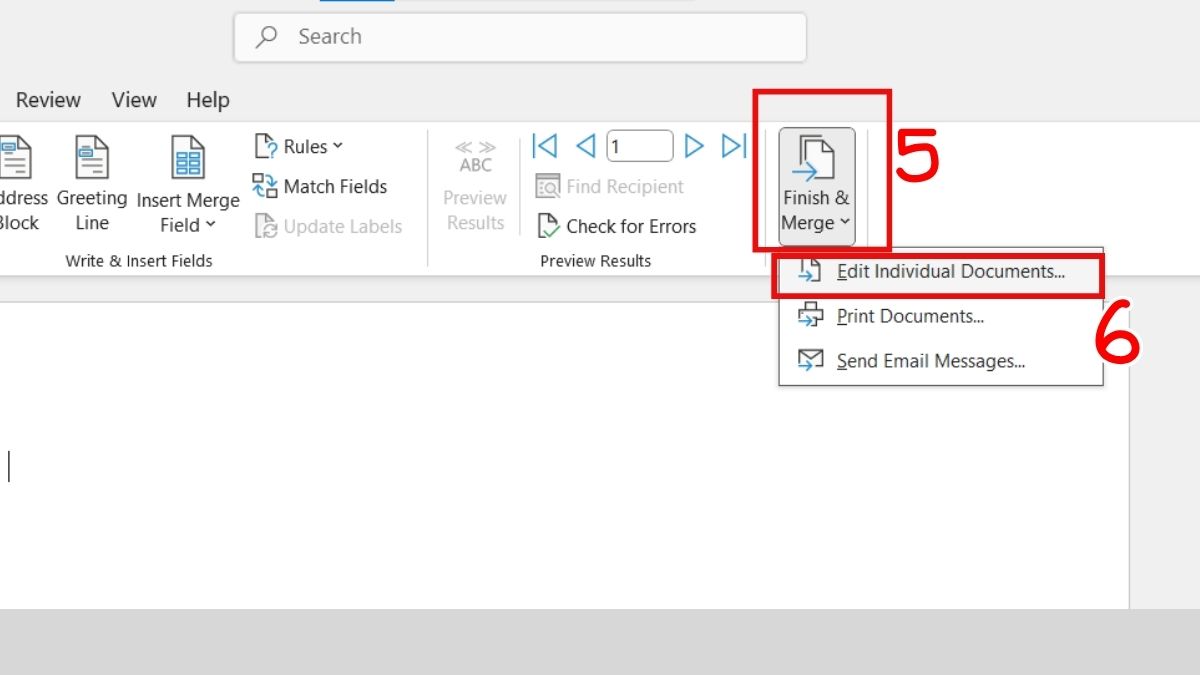Viewport: 1200px width, 675px height.
Task: Click the Greeting Line icon
Action: [92, 157]
